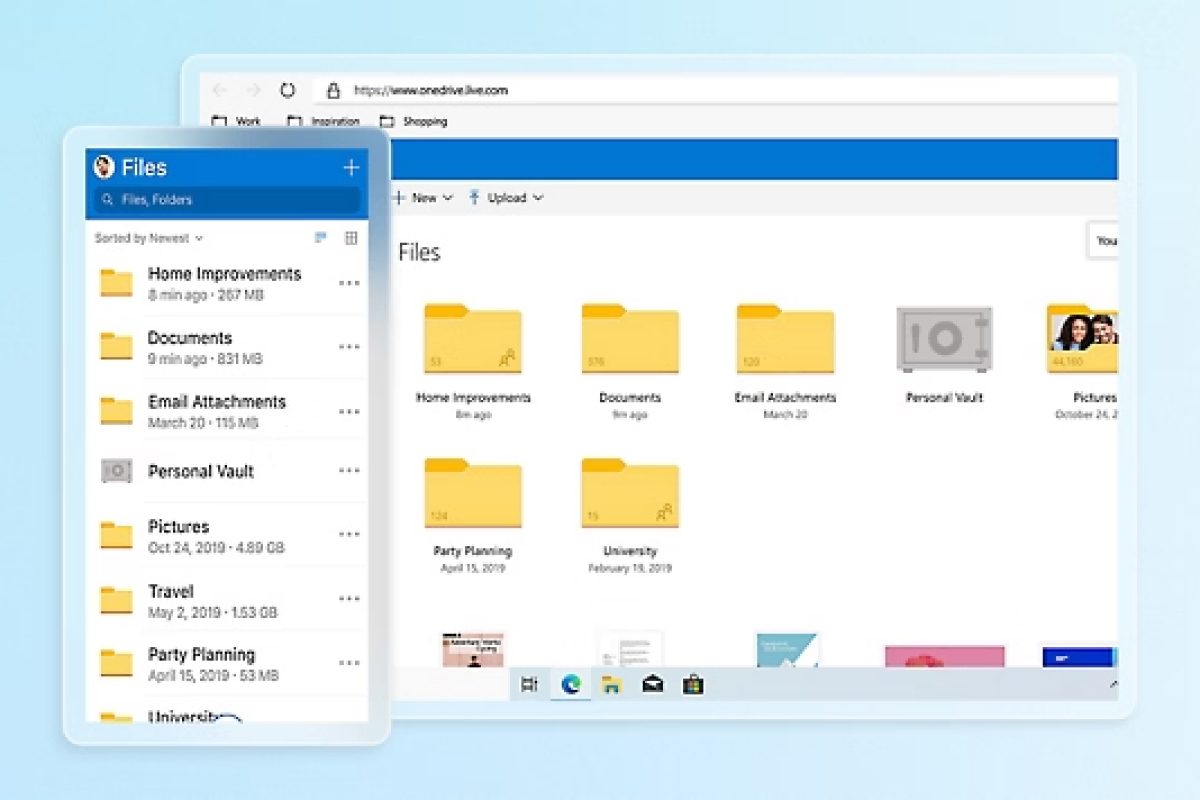Open options for the Travel folder

coord(349,598)
